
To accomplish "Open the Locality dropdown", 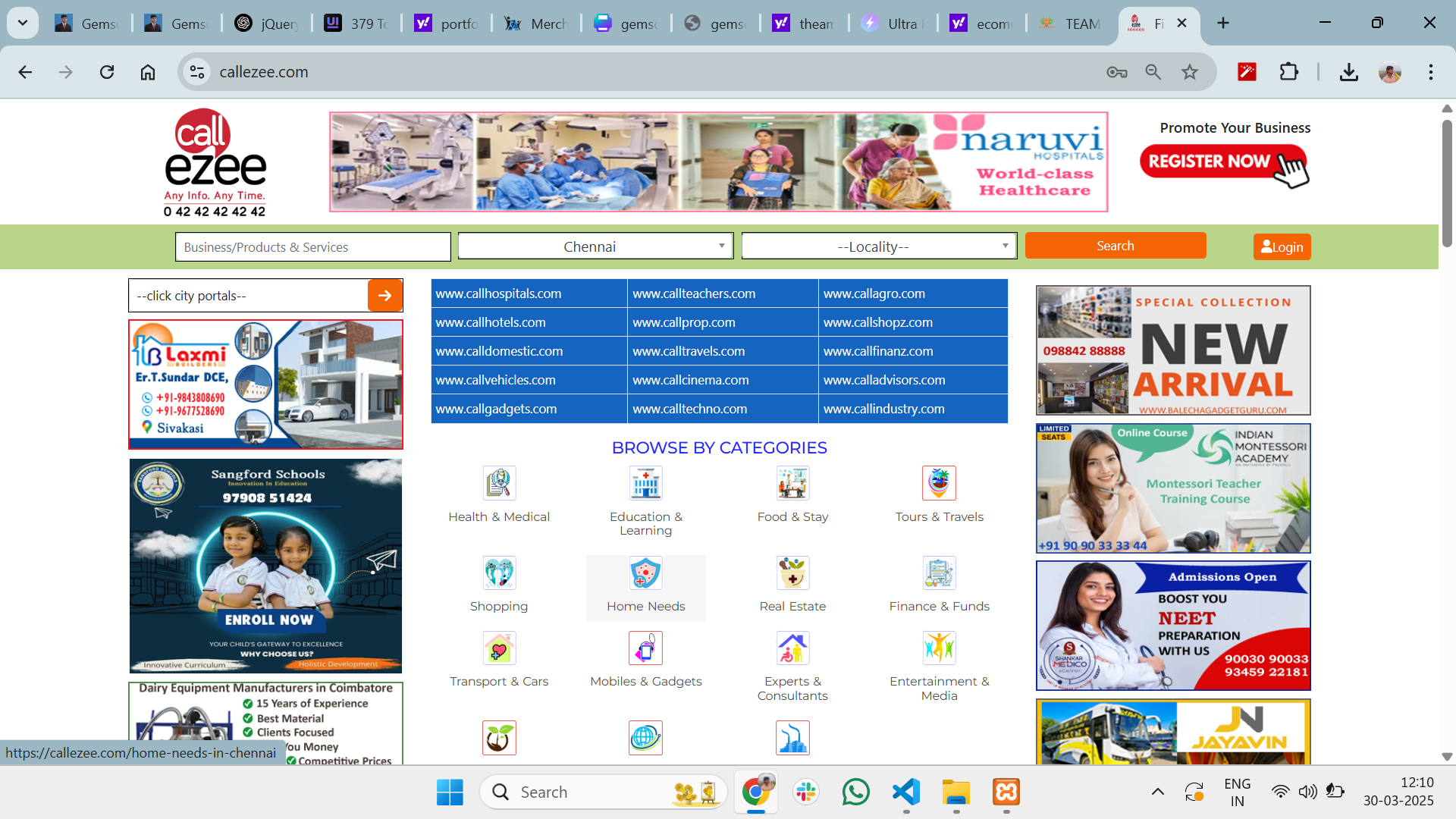I will click(x=879, y=246).
